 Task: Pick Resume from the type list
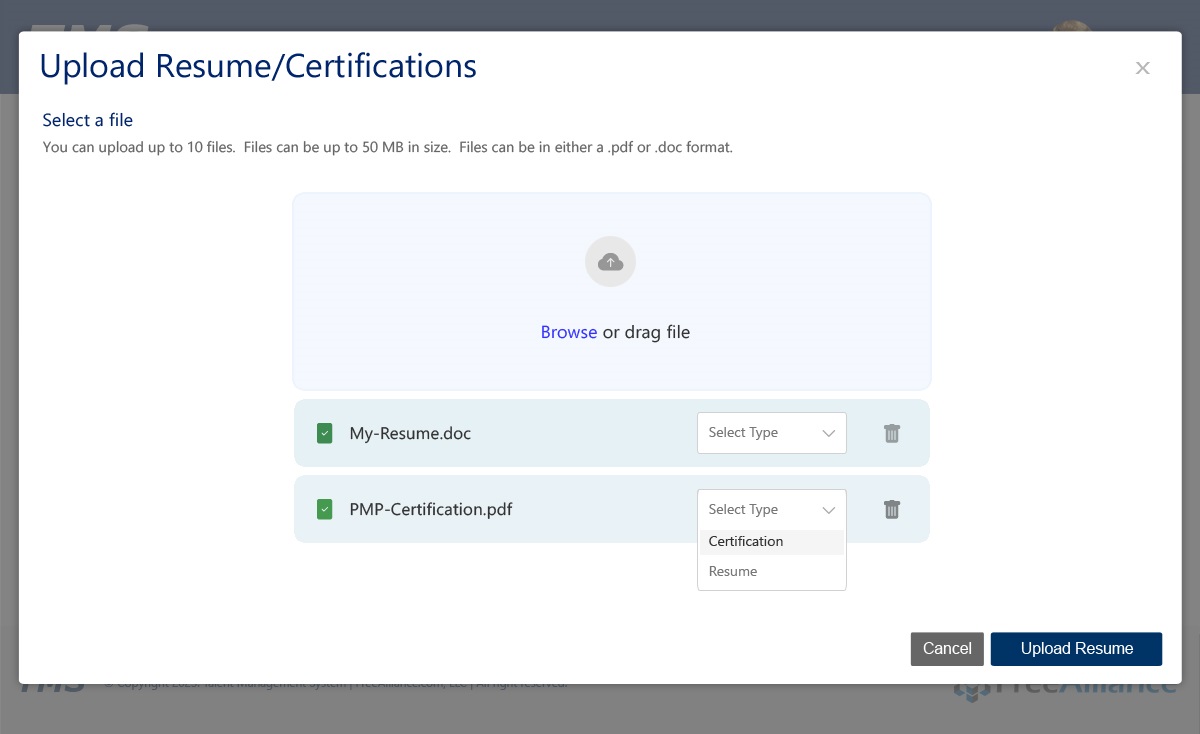pos(733,571)
